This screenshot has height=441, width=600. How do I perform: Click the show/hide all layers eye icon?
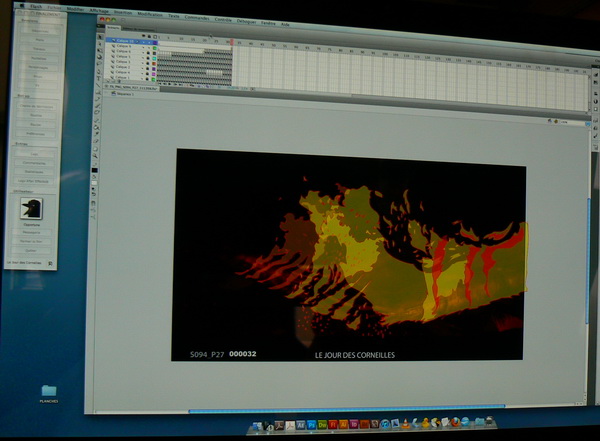tap(143, 36)
